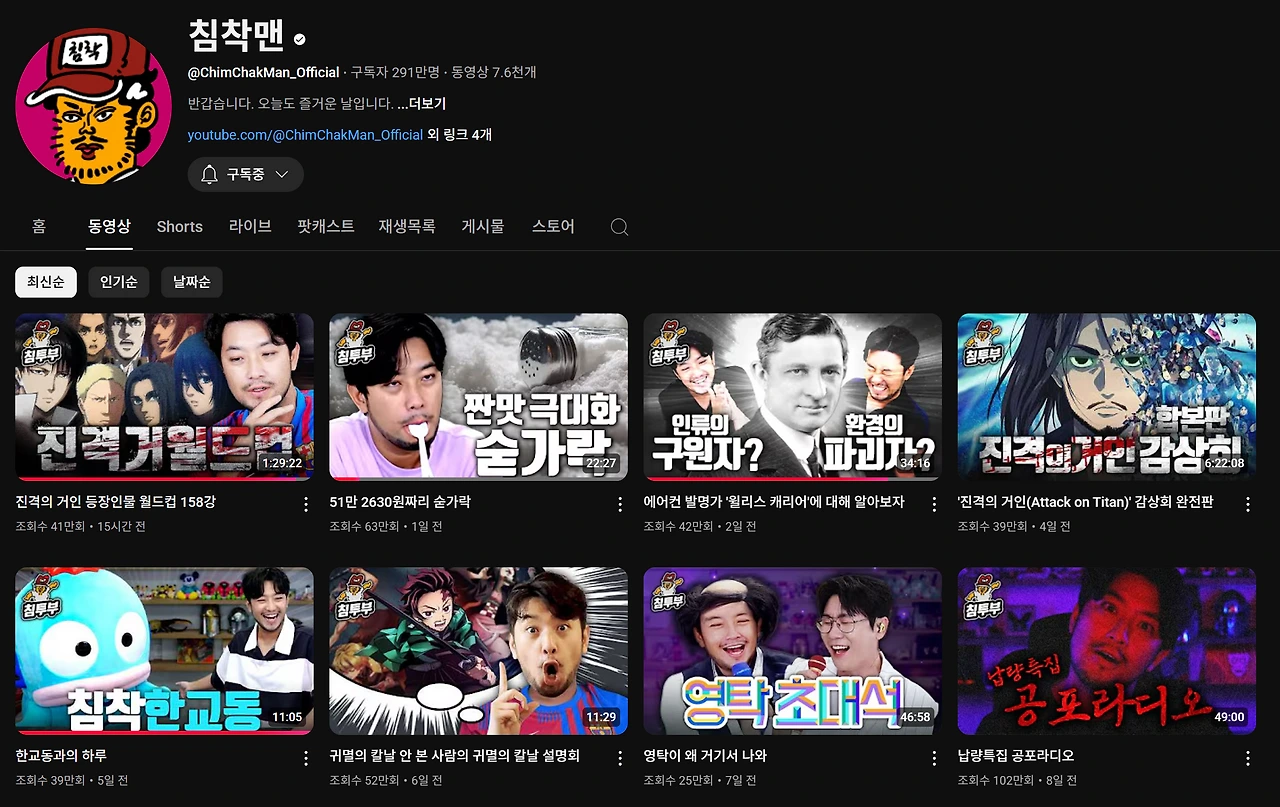
Task: Click 조회수 41만회 • 15시간 전 metadata
Action: coord(81,526)
